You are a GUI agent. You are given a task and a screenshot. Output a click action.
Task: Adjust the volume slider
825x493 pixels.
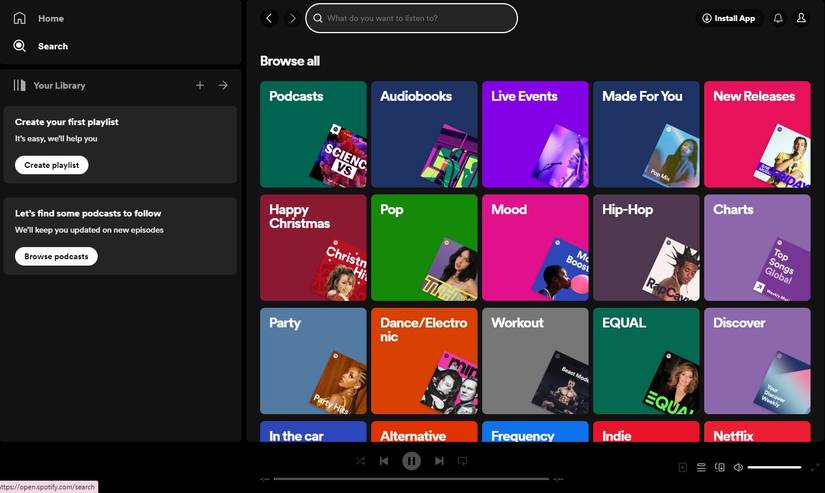[x=774, y=467]
